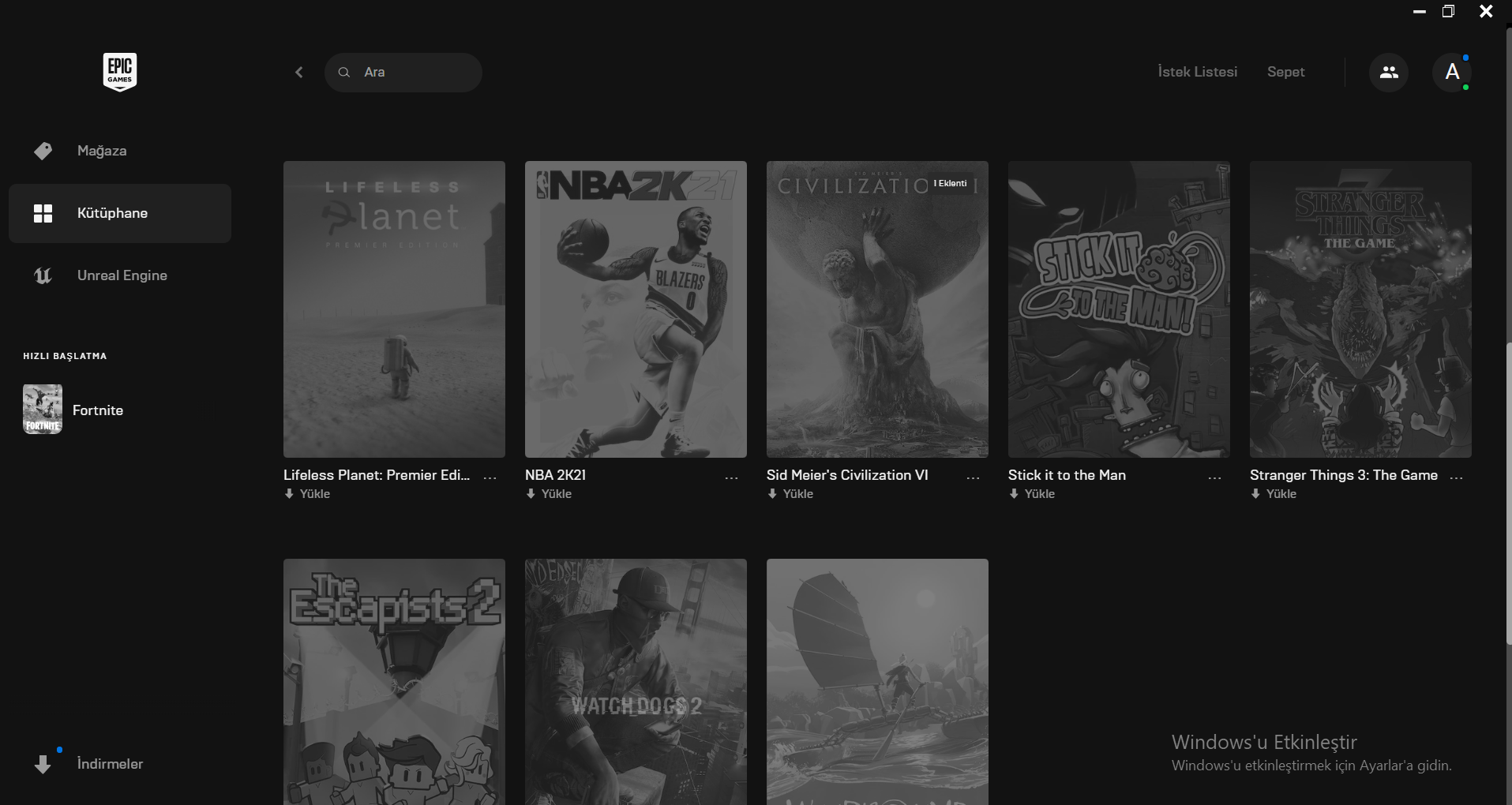This screenshot has height=805, width=1512.
Task: Open Sepet shopping cart
Action: (x=1285, y=72)
